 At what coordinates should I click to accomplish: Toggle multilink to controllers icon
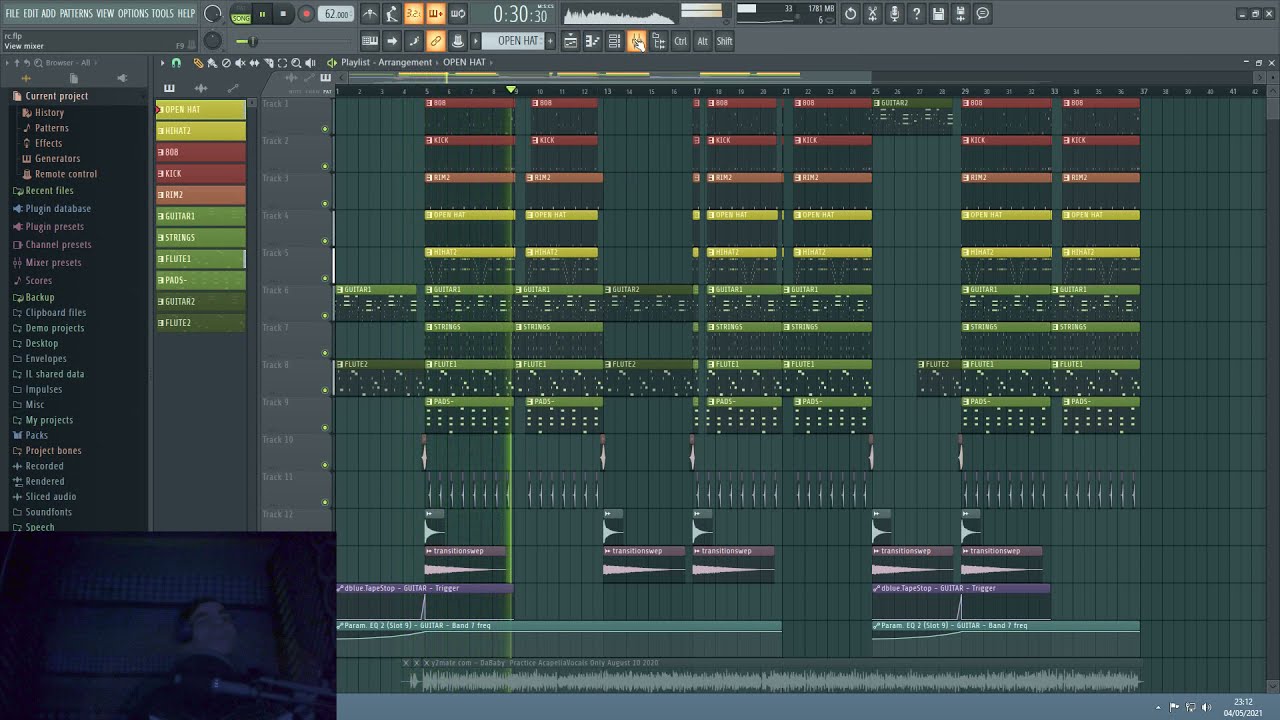[458, 41]
